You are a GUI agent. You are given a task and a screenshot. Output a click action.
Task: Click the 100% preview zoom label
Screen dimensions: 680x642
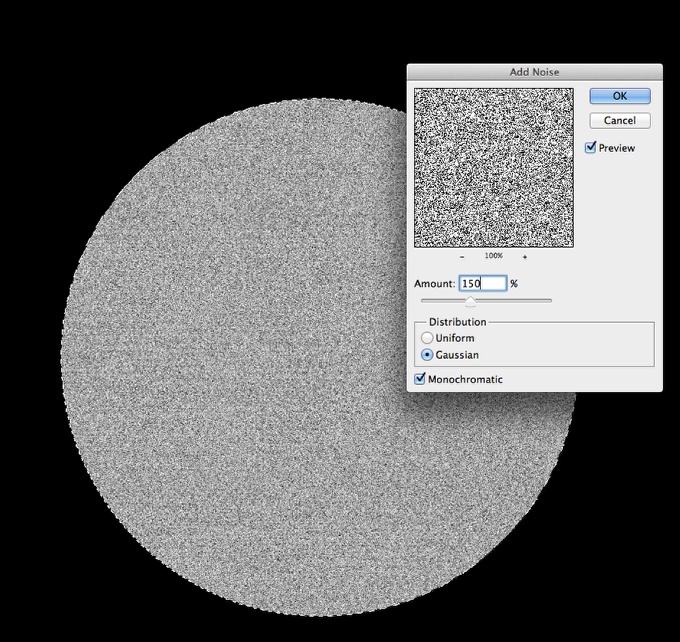click(x=494, y=256)
